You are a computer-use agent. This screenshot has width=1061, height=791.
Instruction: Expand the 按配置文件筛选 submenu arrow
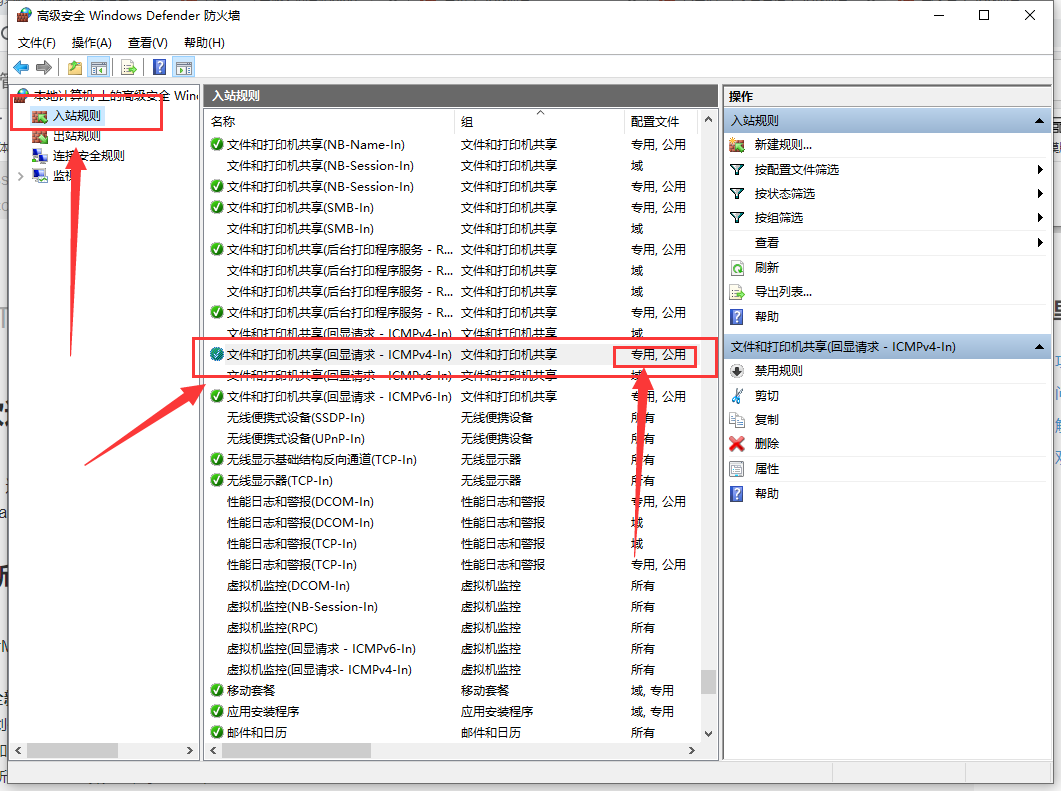[1040, 170]
